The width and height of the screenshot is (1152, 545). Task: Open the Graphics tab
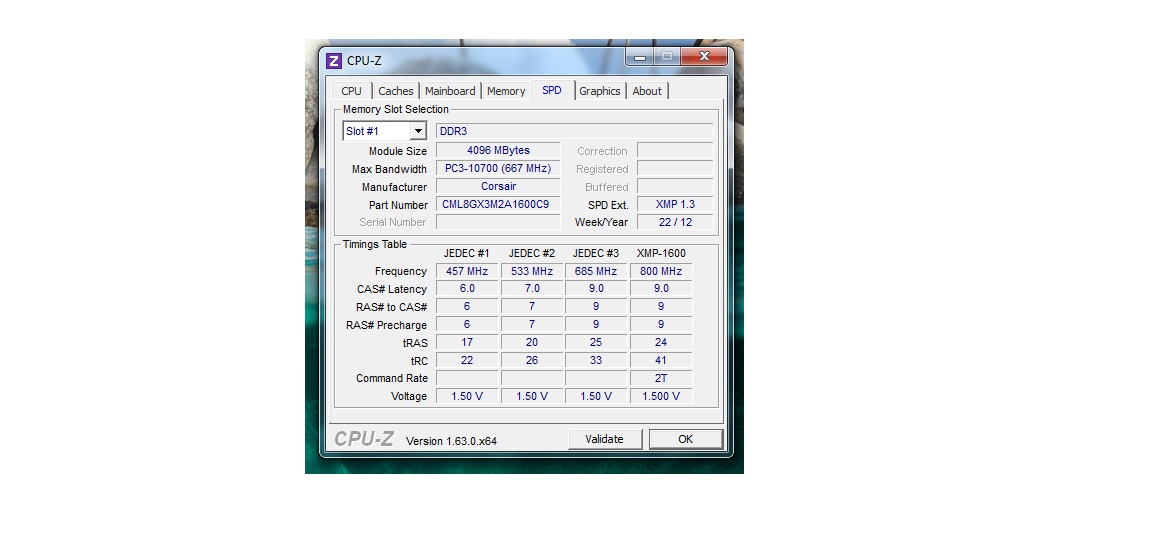pos(600,91)
